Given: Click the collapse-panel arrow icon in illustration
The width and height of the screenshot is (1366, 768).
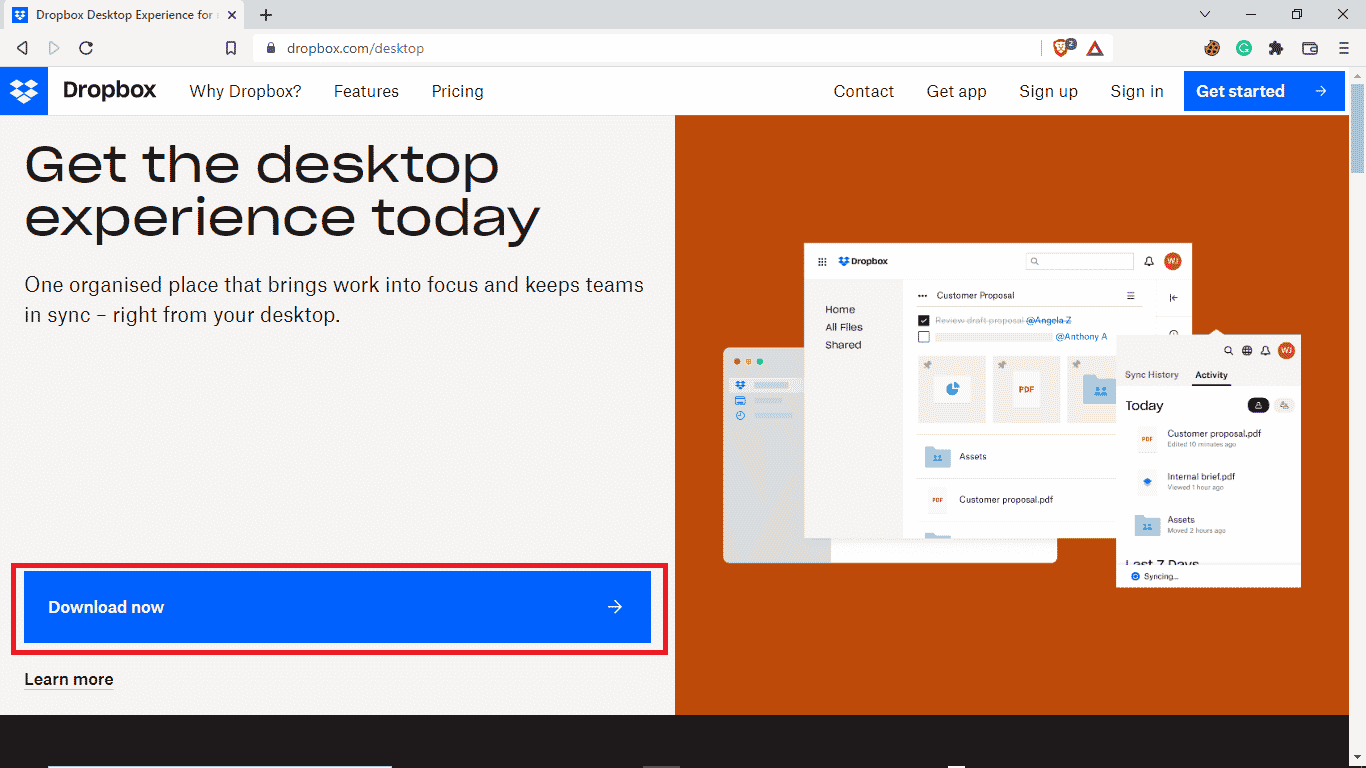Looking at the screenshot, I should click(x=1174, y=298).
